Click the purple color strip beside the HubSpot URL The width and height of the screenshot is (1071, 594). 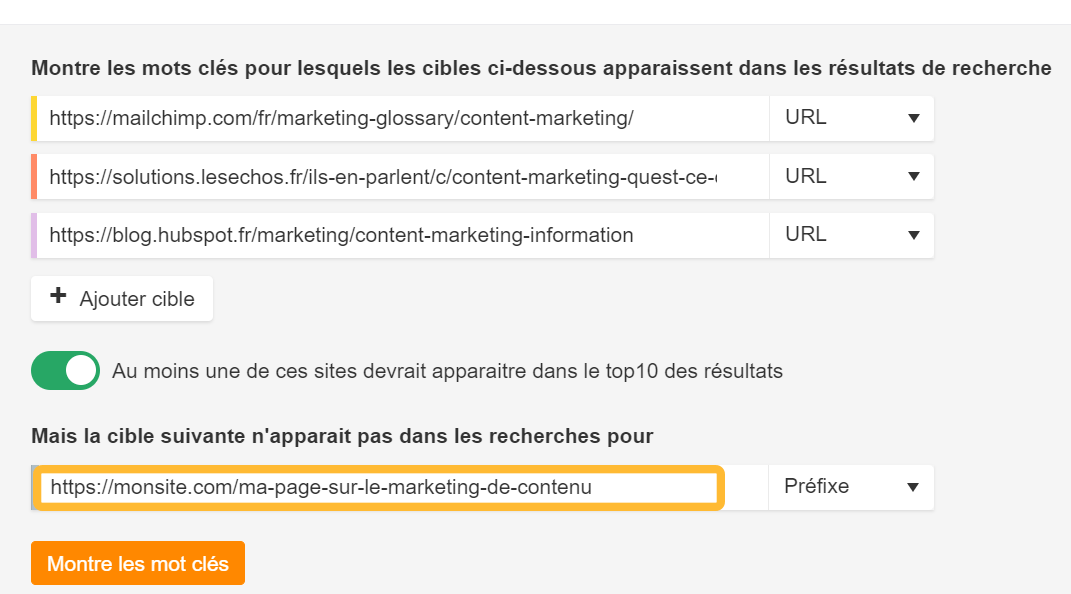tap(36, 235)
